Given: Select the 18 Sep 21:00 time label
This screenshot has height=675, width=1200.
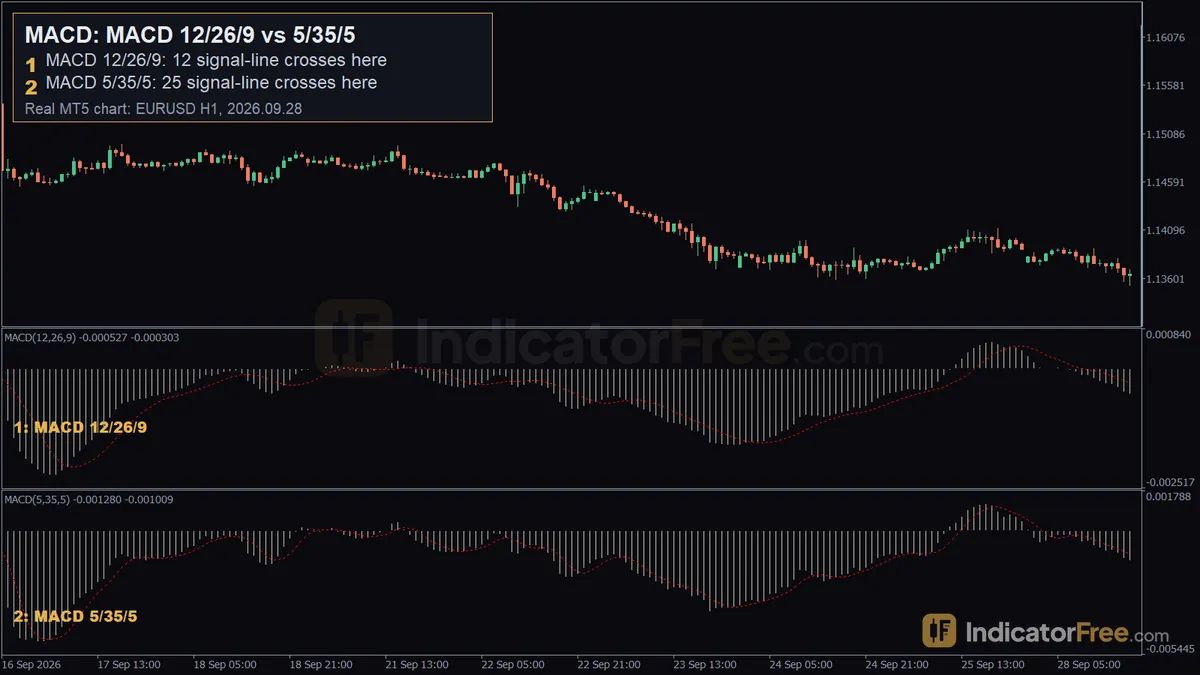Looking at the screenshot, I should point(321,665).
